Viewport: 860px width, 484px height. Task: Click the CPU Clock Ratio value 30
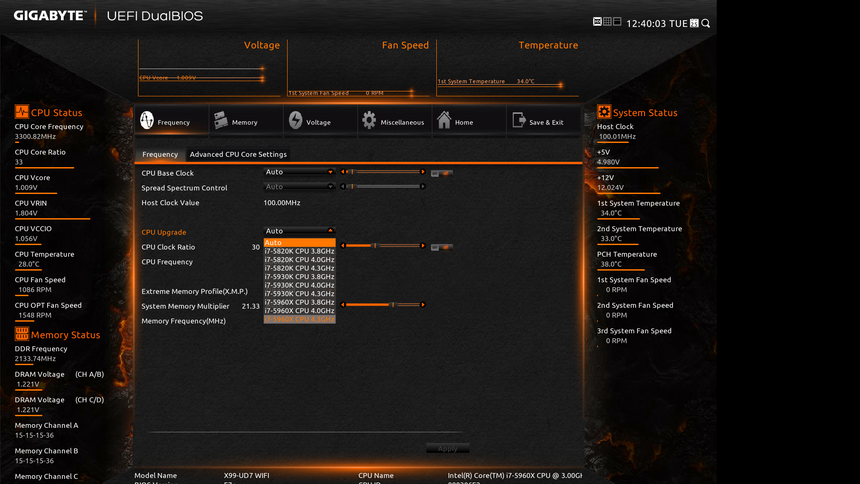tap(256, 247)
